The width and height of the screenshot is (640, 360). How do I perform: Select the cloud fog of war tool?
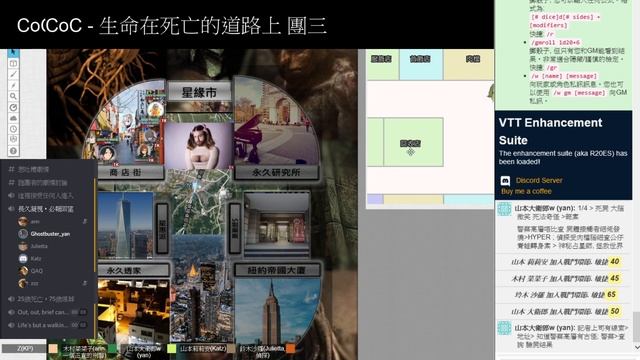(13, 118)
